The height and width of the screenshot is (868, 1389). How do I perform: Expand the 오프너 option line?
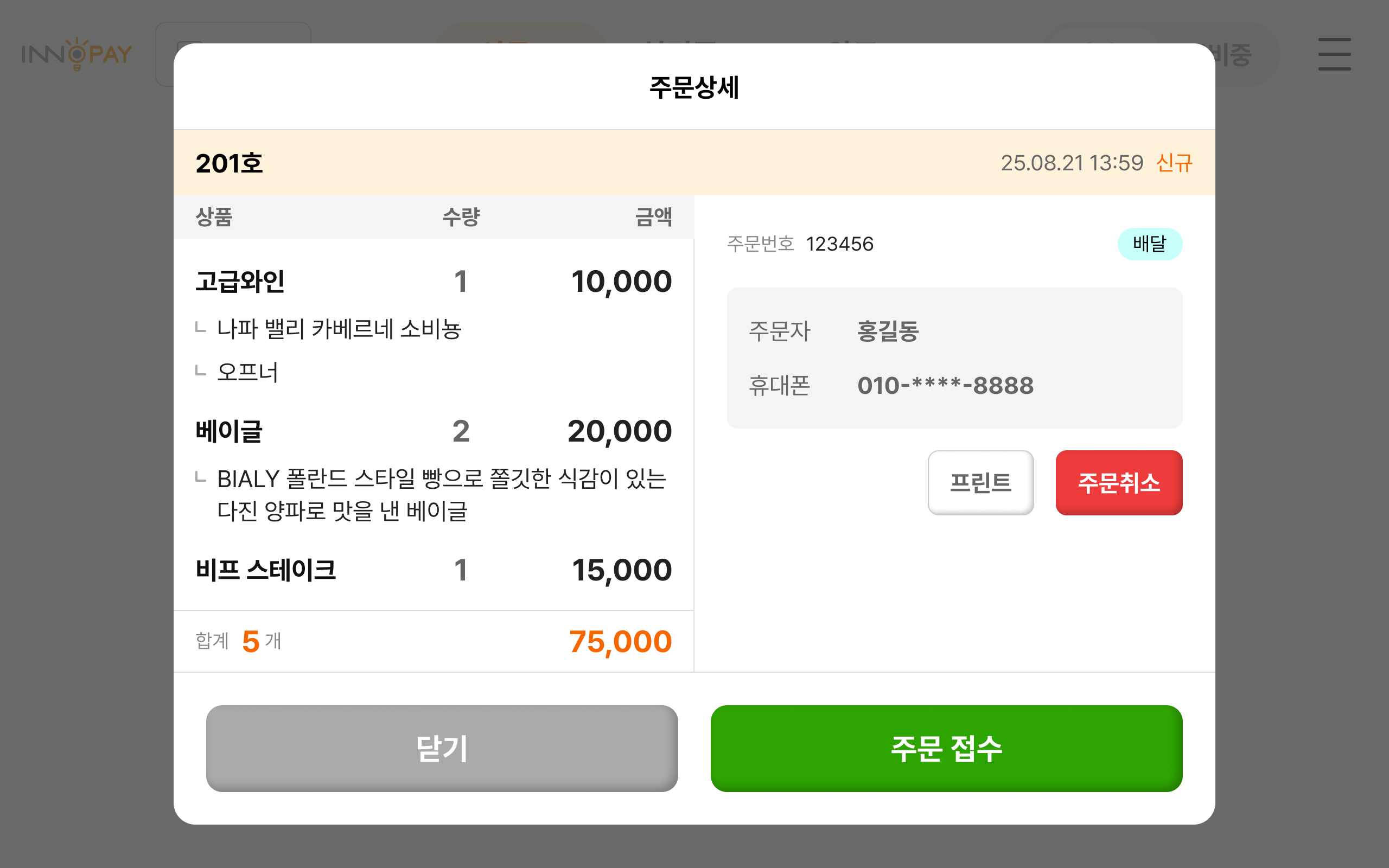pos(248,372)
